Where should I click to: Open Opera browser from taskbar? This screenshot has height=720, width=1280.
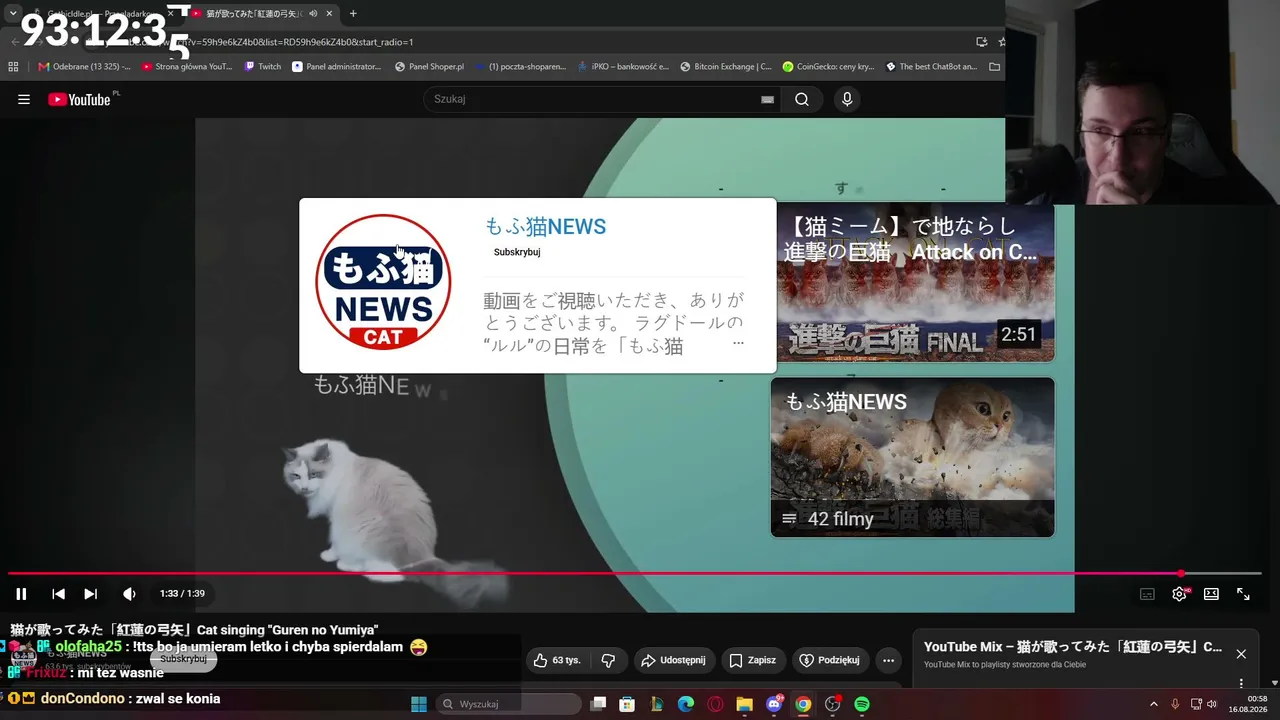pyautogui.click(x=715, y=704)
